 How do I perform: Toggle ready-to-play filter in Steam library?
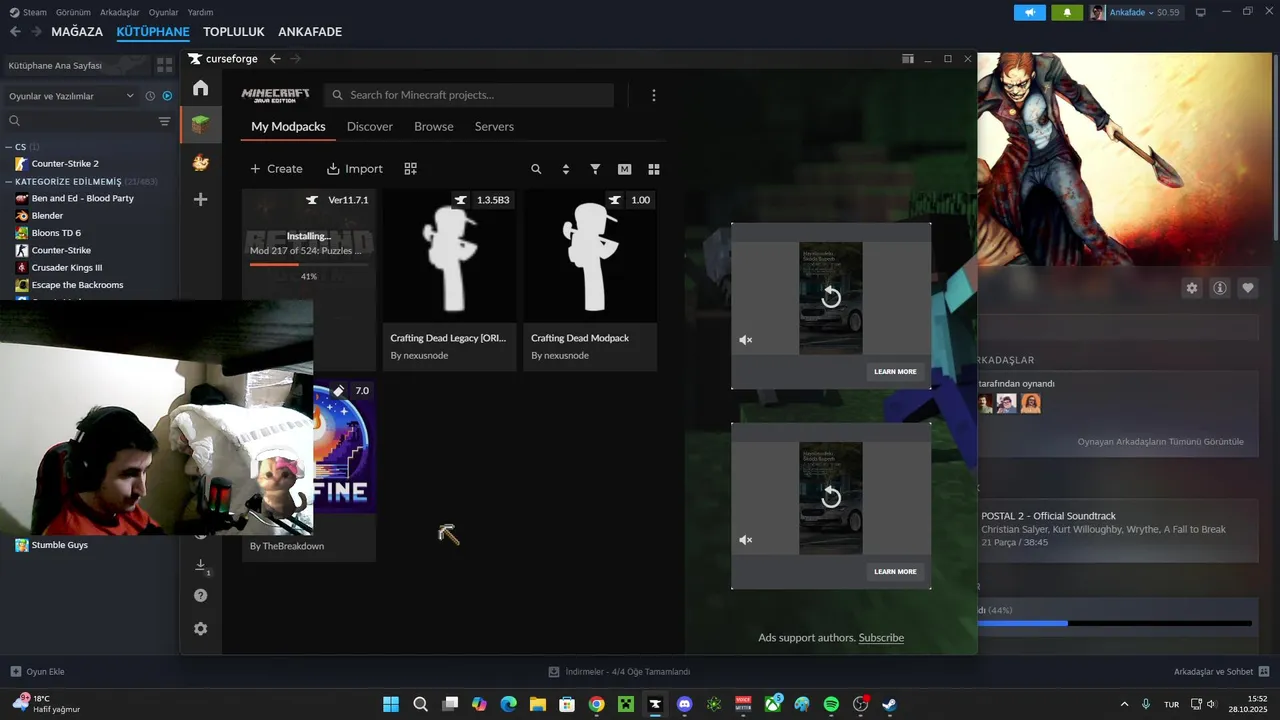pyautogui.click(x=167, y=96)
